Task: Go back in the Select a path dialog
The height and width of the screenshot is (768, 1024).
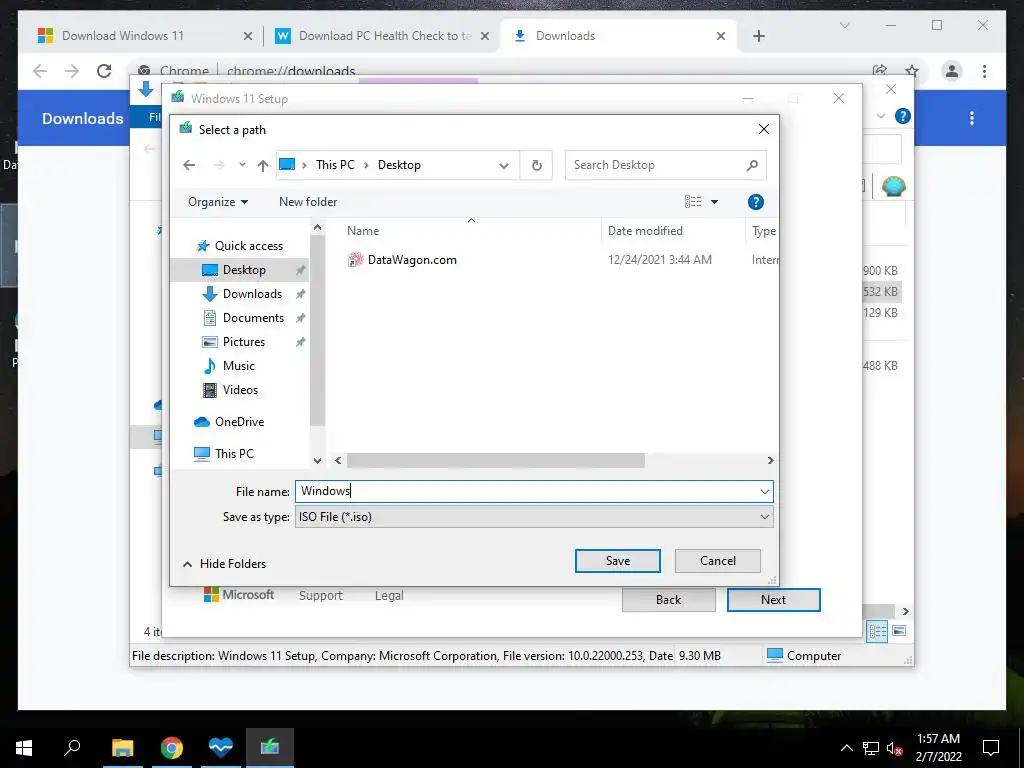Action: (189, 165)
